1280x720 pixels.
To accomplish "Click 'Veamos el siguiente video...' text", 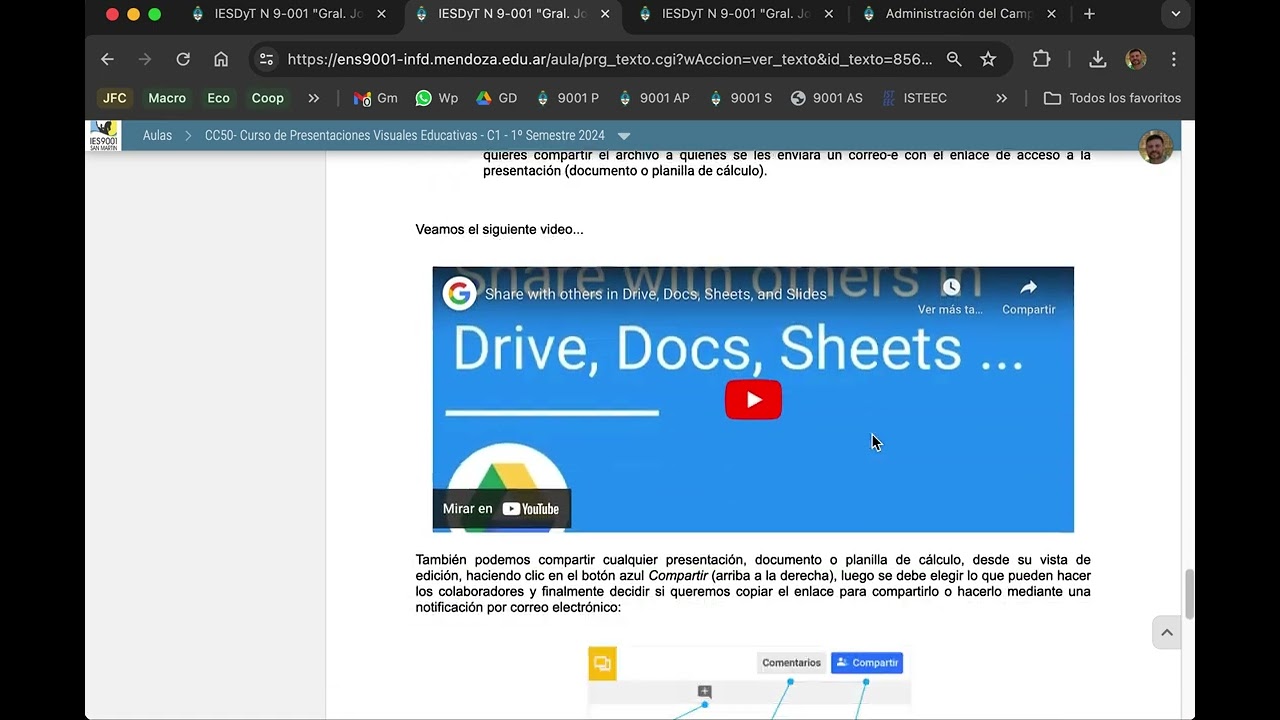I will click(x=499, y=229).
